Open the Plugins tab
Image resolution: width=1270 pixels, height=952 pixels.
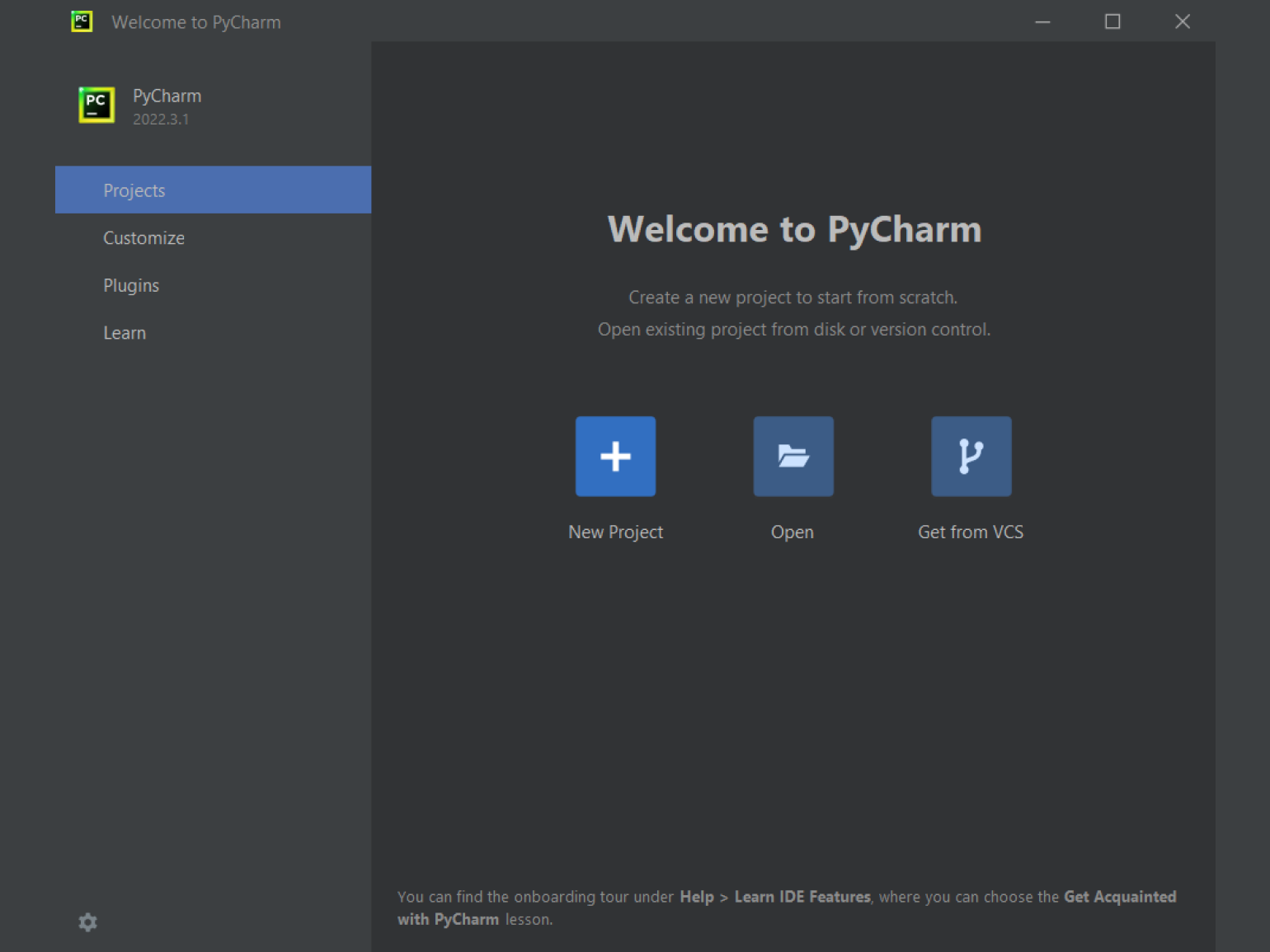(x=131, y=286)
